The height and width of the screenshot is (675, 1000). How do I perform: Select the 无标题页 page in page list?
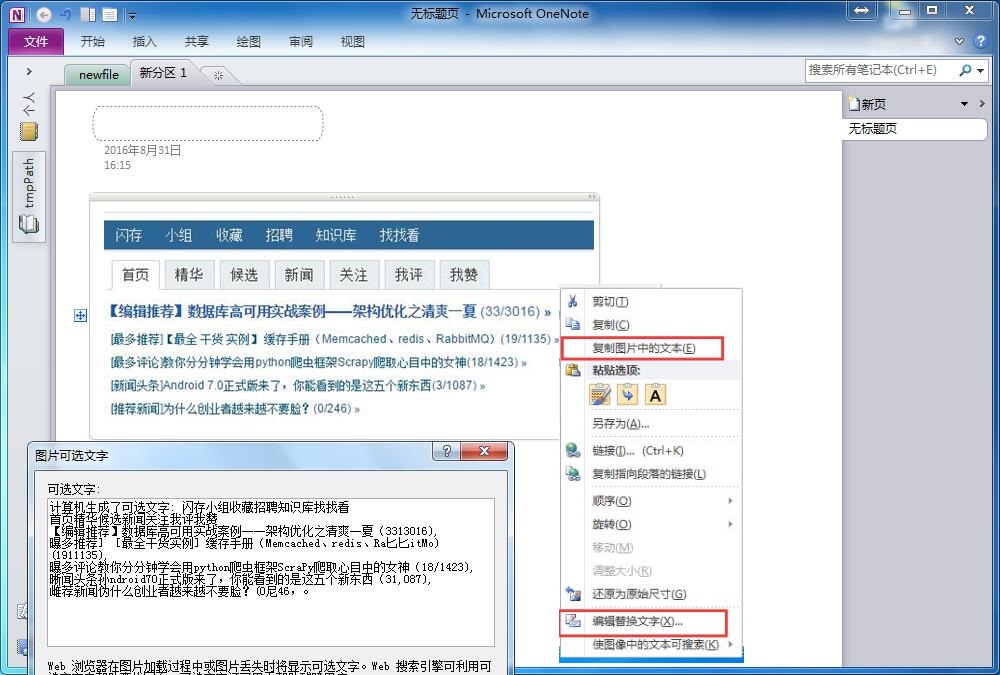point(915,128)
